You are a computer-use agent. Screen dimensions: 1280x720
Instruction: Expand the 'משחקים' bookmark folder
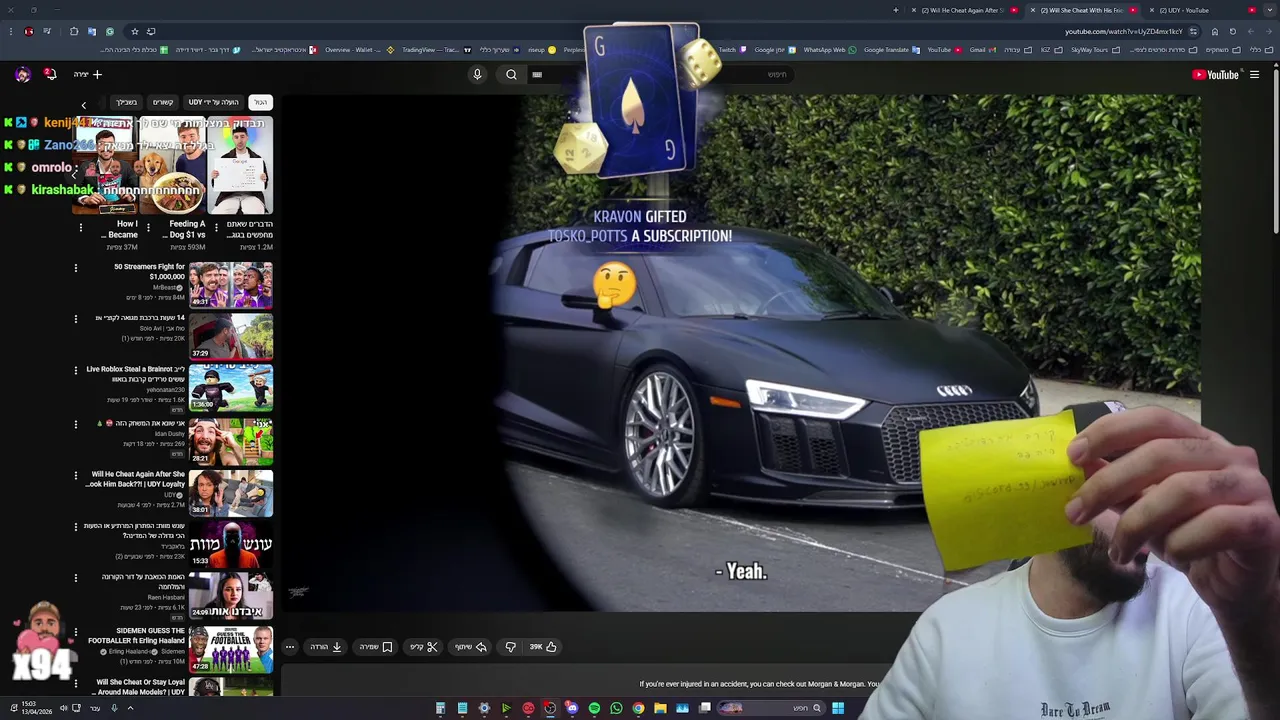click(1224, 50)
